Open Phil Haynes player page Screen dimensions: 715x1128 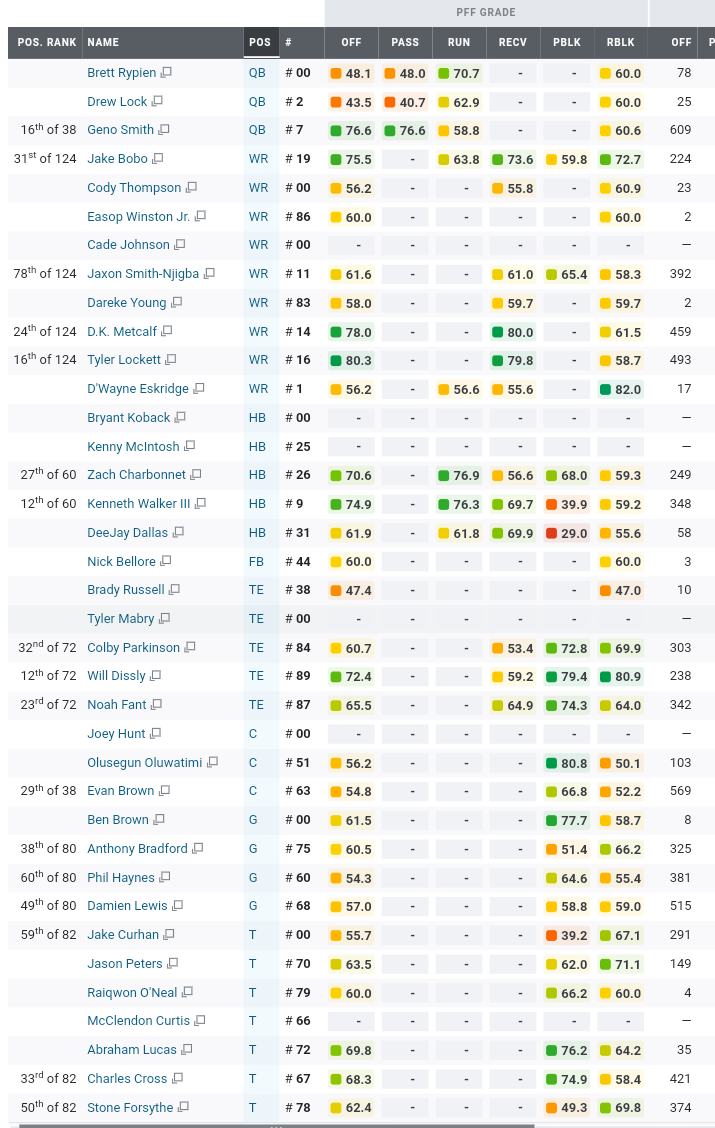[121, 878]
